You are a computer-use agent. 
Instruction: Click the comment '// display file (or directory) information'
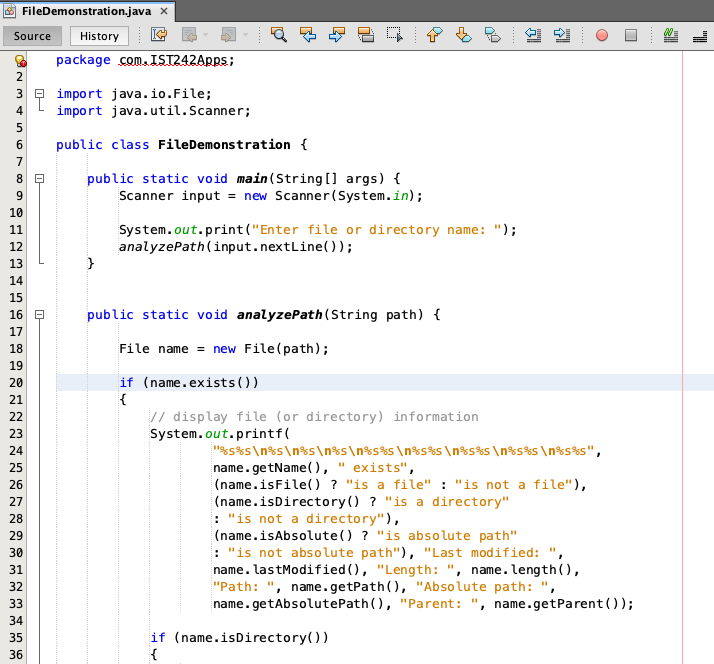click(314, 417)
